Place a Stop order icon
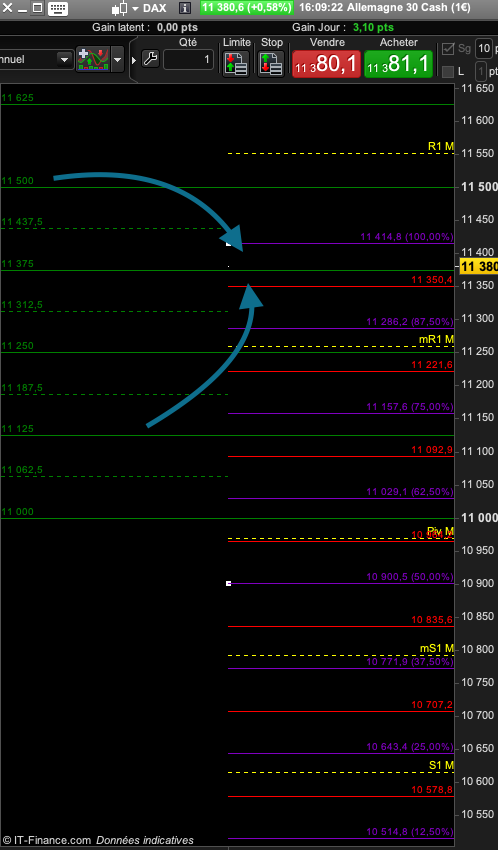Screen dimensions: 498x850 pyautogui.click(x=271, y=63)
